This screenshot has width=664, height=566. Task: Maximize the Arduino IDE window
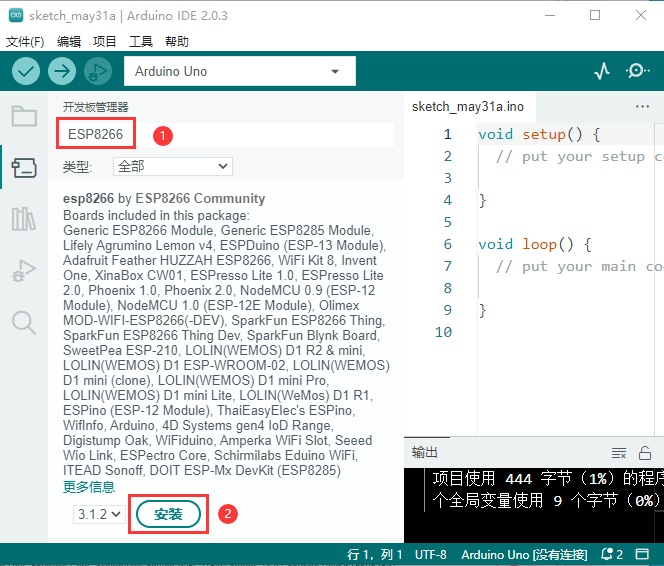pos(595,16)
